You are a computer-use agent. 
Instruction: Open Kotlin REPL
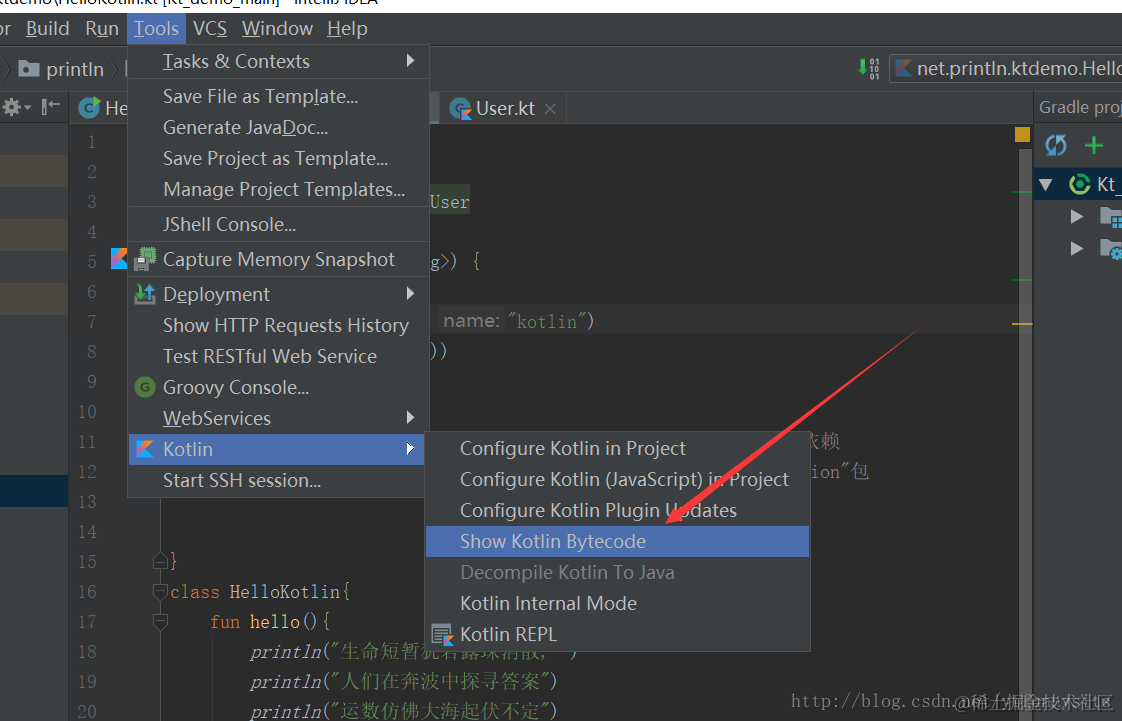tap(618, 634)
